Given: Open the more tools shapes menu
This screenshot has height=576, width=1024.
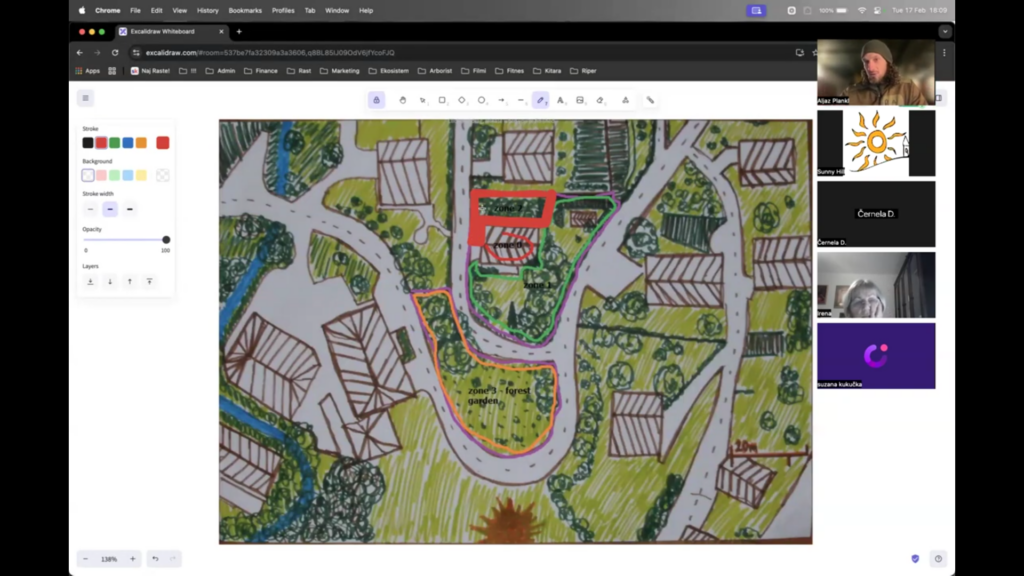Looking at the screenshot, I should point(625,100).
